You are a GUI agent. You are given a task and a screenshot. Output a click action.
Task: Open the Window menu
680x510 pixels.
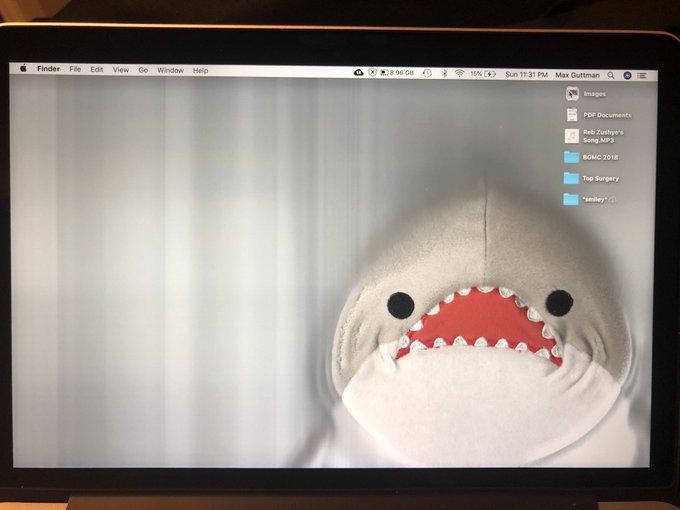(x=170, y=70)
